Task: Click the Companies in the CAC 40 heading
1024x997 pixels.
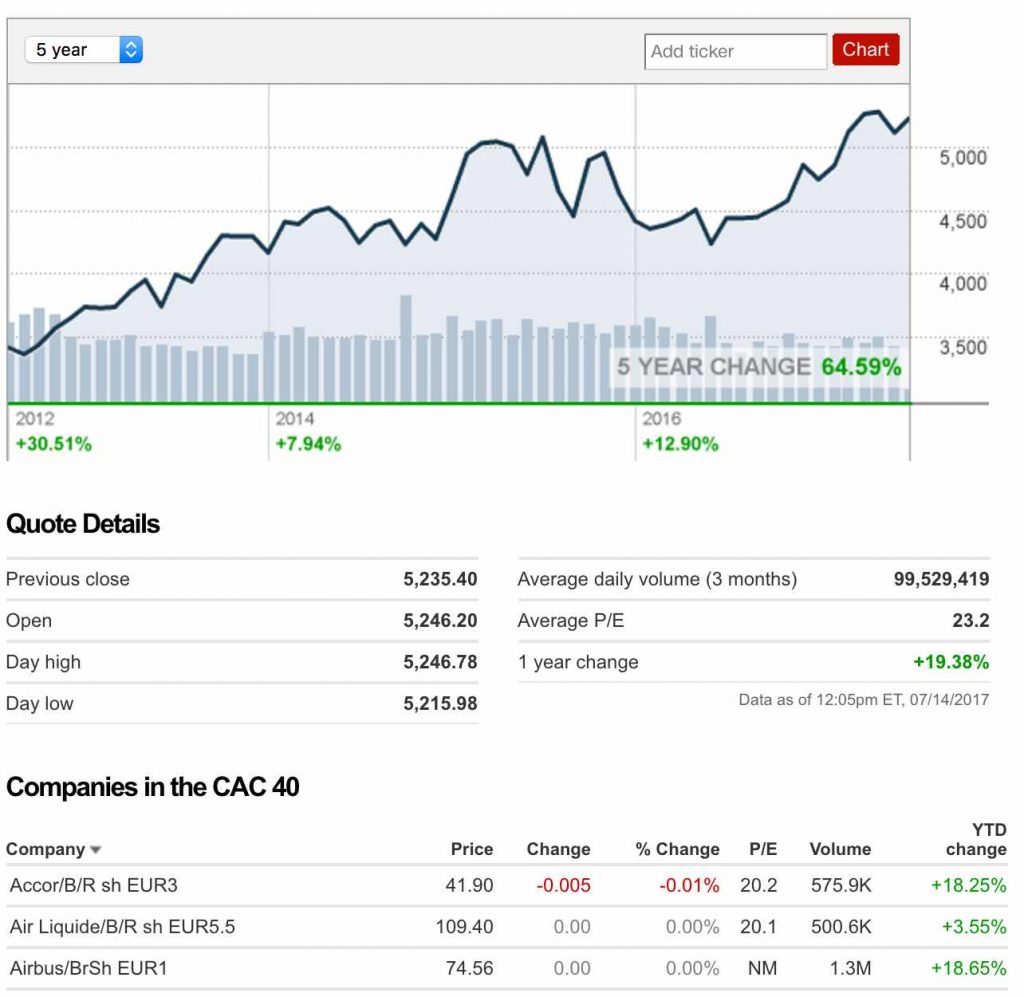Action: click(153, 787)
